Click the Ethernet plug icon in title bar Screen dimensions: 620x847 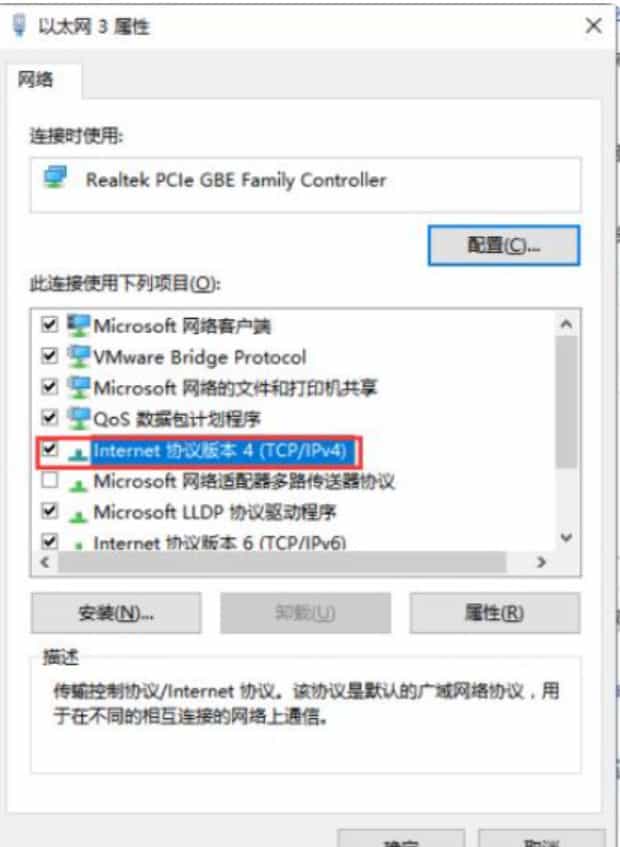click(x=19, y=25)
